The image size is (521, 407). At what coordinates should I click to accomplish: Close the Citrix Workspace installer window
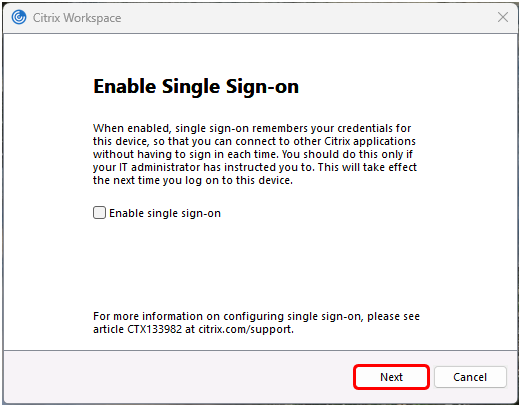503,17
